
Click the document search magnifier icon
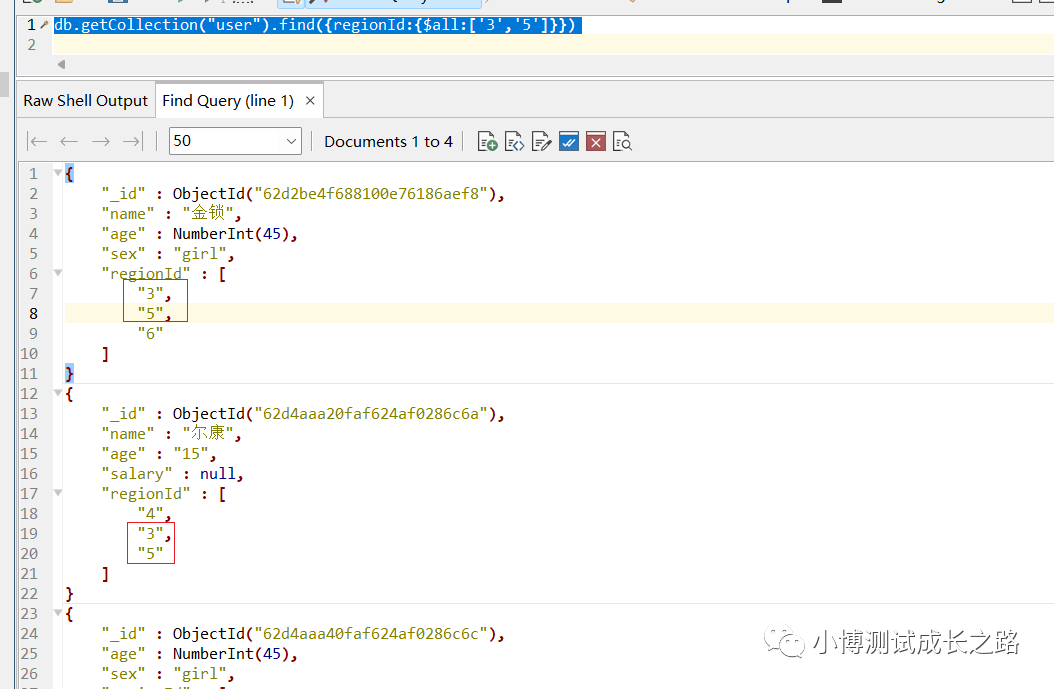622,142
